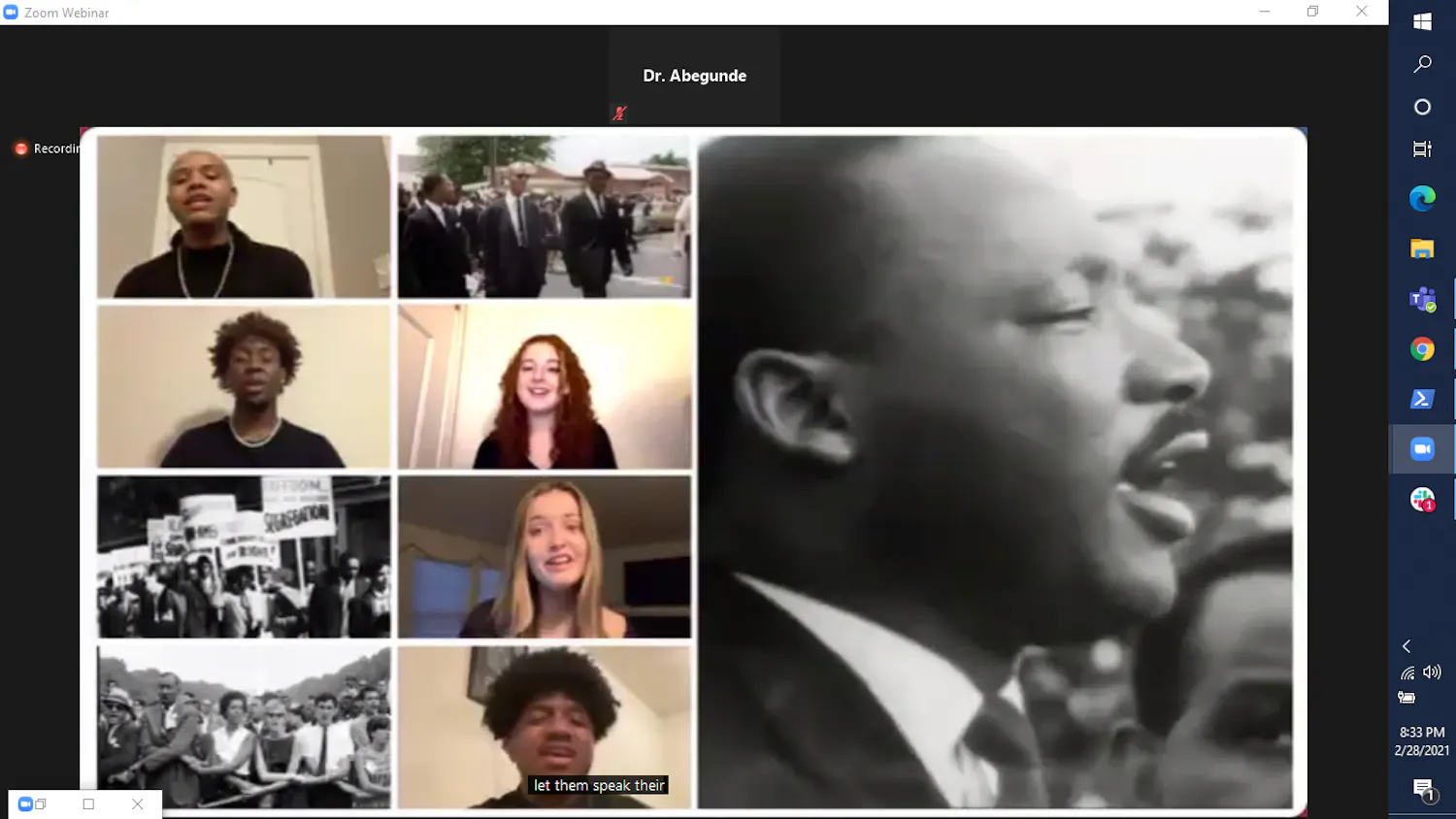Click the "let them speak their" caption text
This screenshot has width=1456, height=819.
[x=599, y=785]
